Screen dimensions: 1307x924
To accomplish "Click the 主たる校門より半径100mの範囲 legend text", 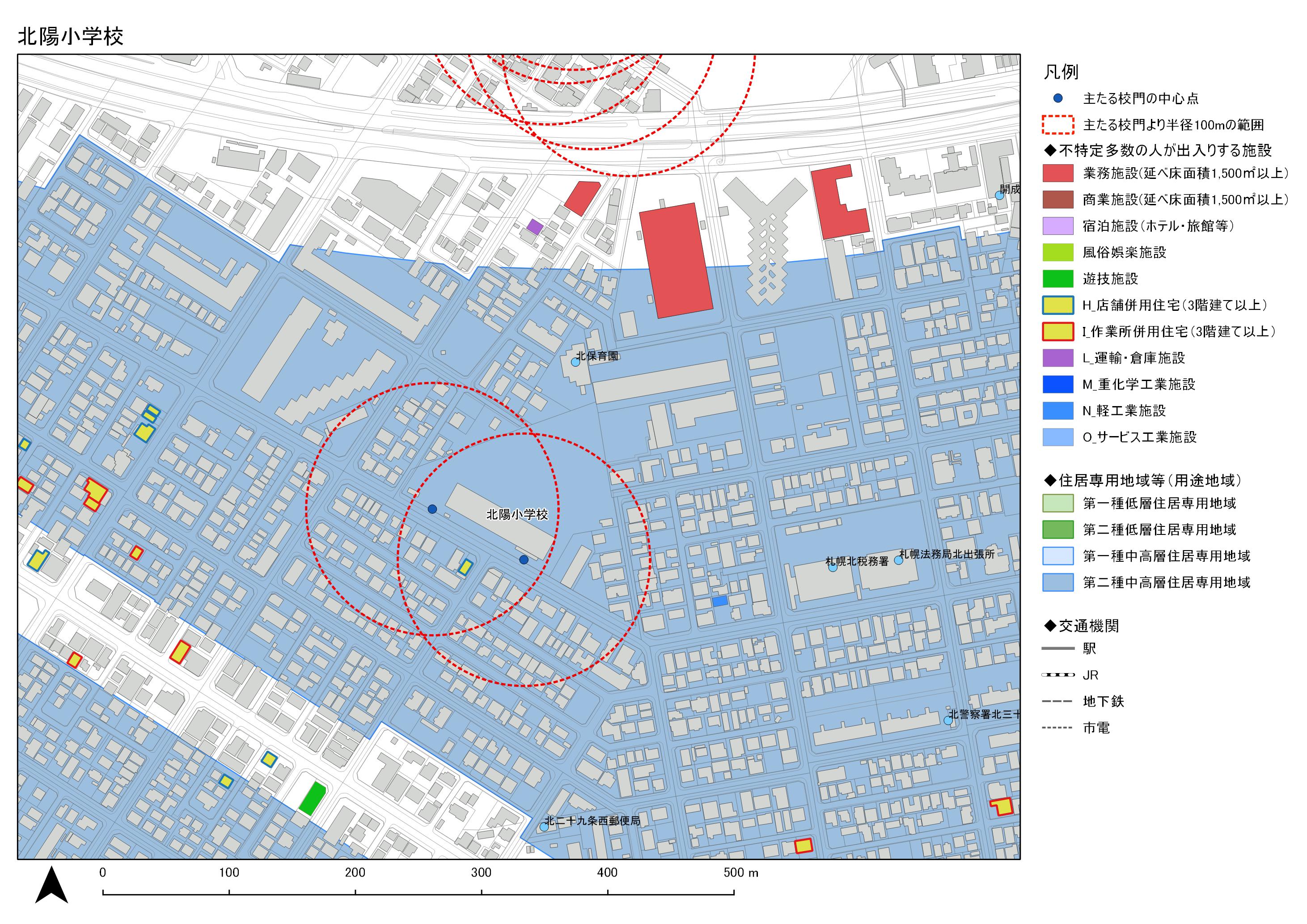I will (1173, 125).
